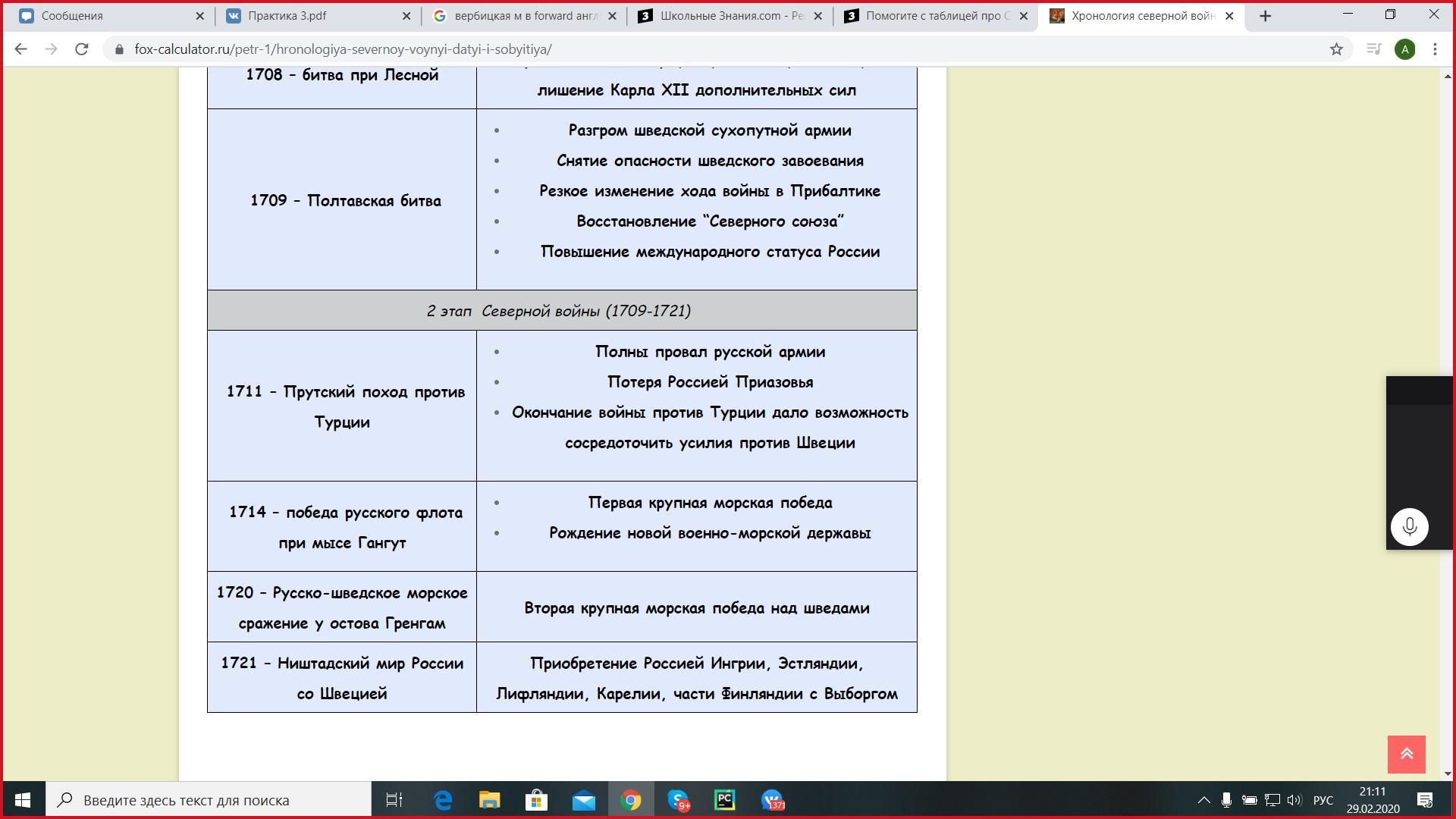Open the volume control in system tray
Image resolution: width=1456 pixels, height=819 pixels.
pos(1294,800)
